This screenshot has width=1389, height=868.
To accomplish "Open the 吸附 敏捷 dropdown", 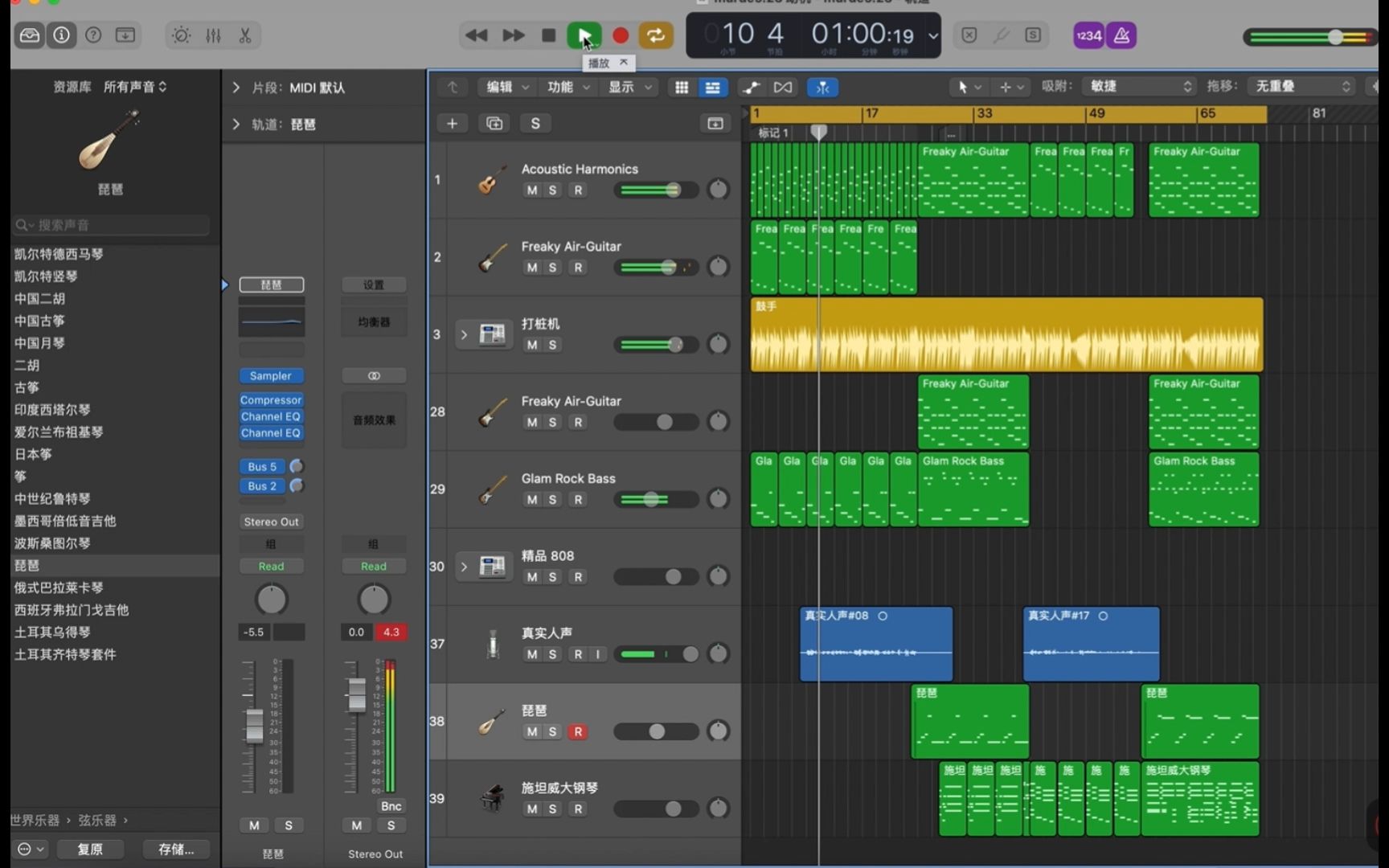I will [1140, 87].
